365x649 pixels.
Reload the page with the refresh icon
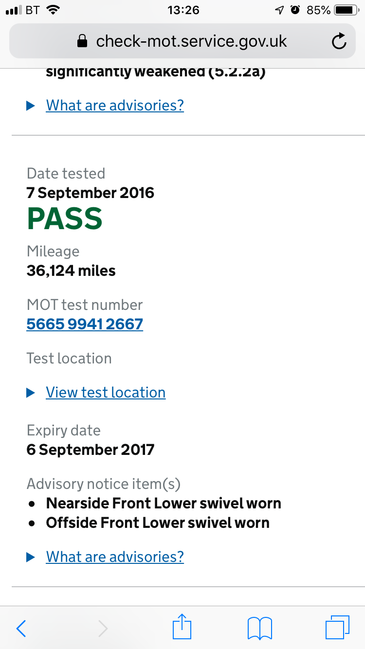[x=339, y=41]
